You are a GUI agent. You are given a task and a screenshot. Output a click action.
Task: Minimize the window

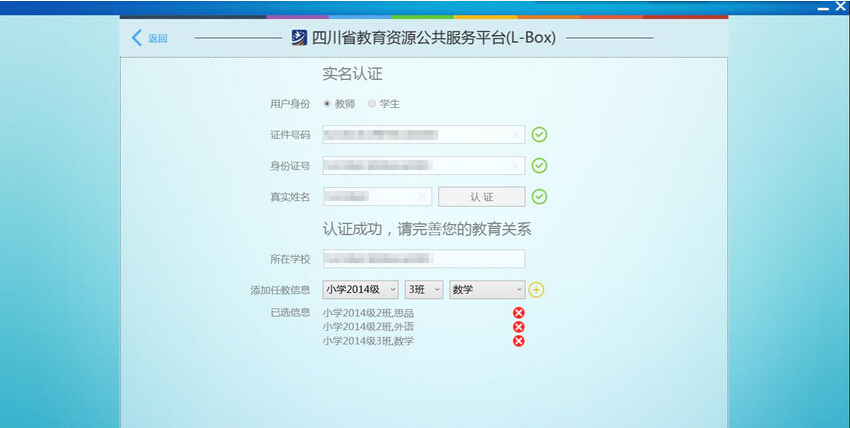click(823, 9)
